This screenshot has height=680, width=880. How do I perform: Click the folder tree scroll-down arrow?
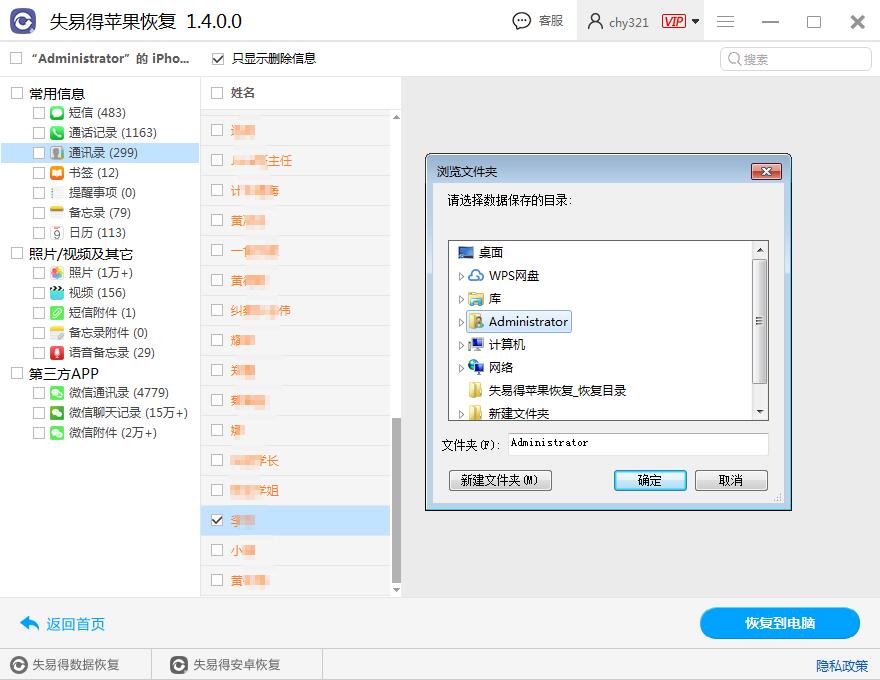point(760,412)
